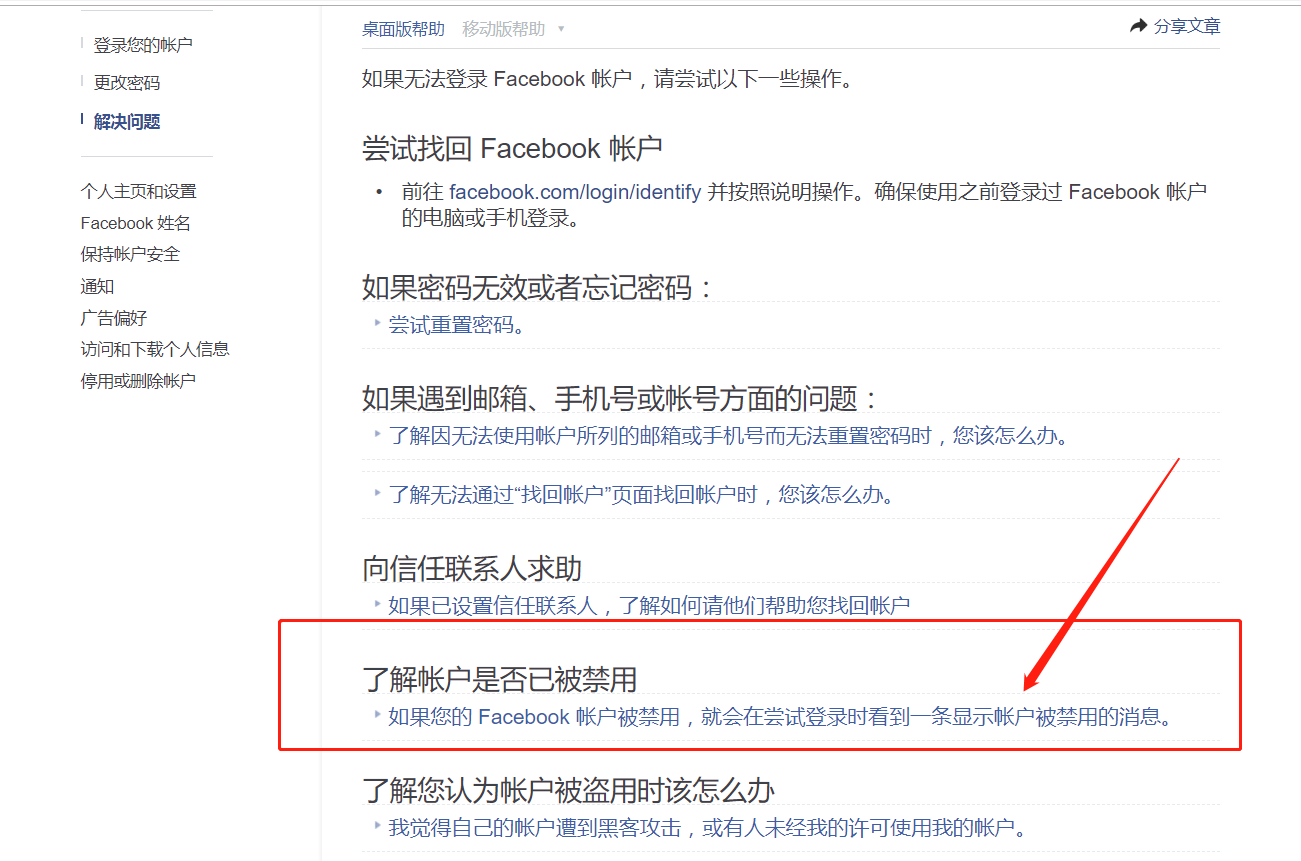The image size is (1301, 861).
Task: Open 通知 sidebar link
Action: pos(98,286)
